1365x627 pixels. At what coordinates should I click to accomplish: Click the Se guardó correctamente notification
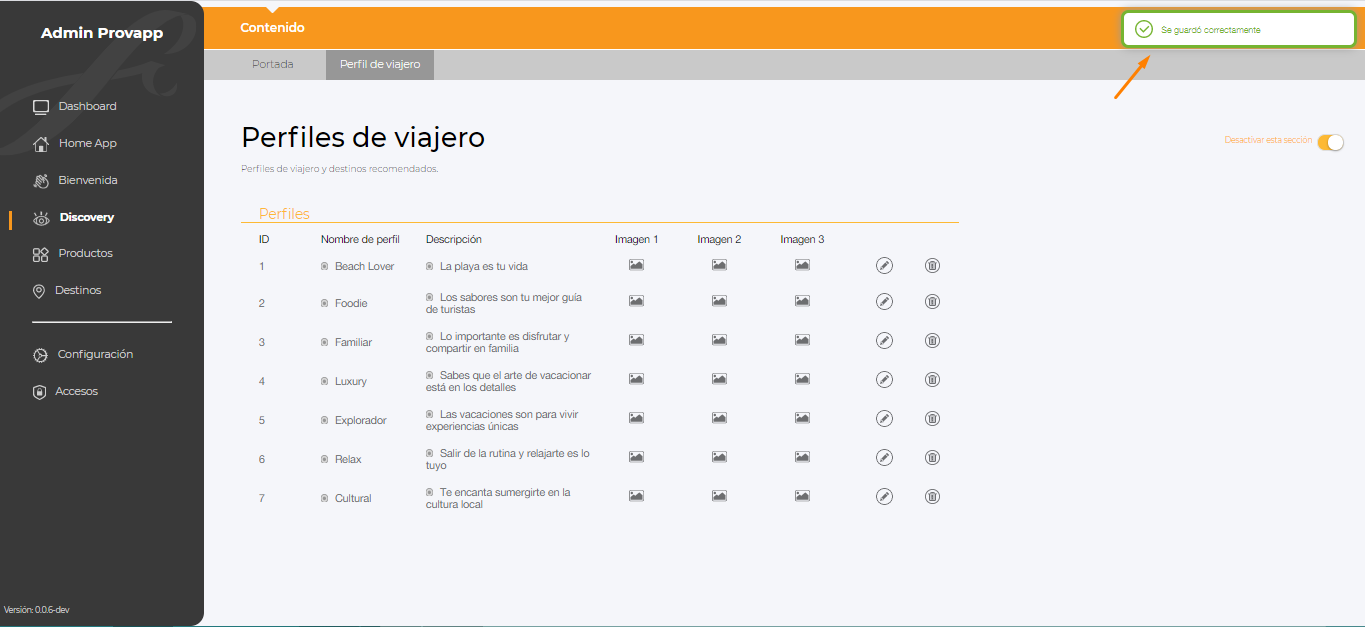pos(1239,30)
